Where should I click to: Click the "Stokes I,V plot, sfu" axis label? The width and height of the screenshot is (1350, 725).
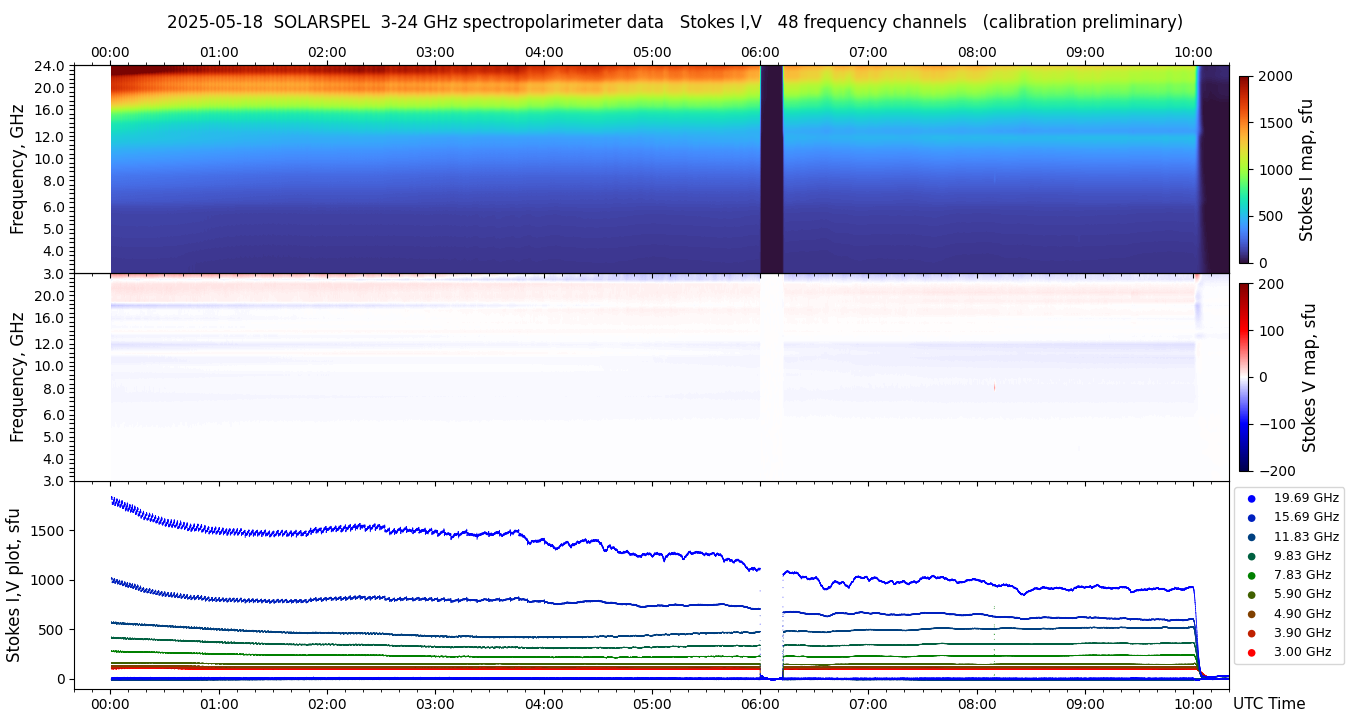click(x=14, y=585)
